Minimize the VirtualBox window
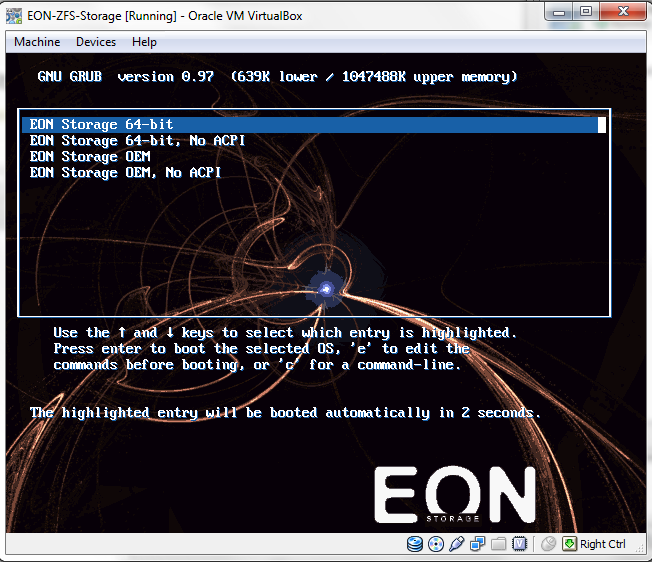The height and width of the screenshot is (562, 652). [559, 12]
